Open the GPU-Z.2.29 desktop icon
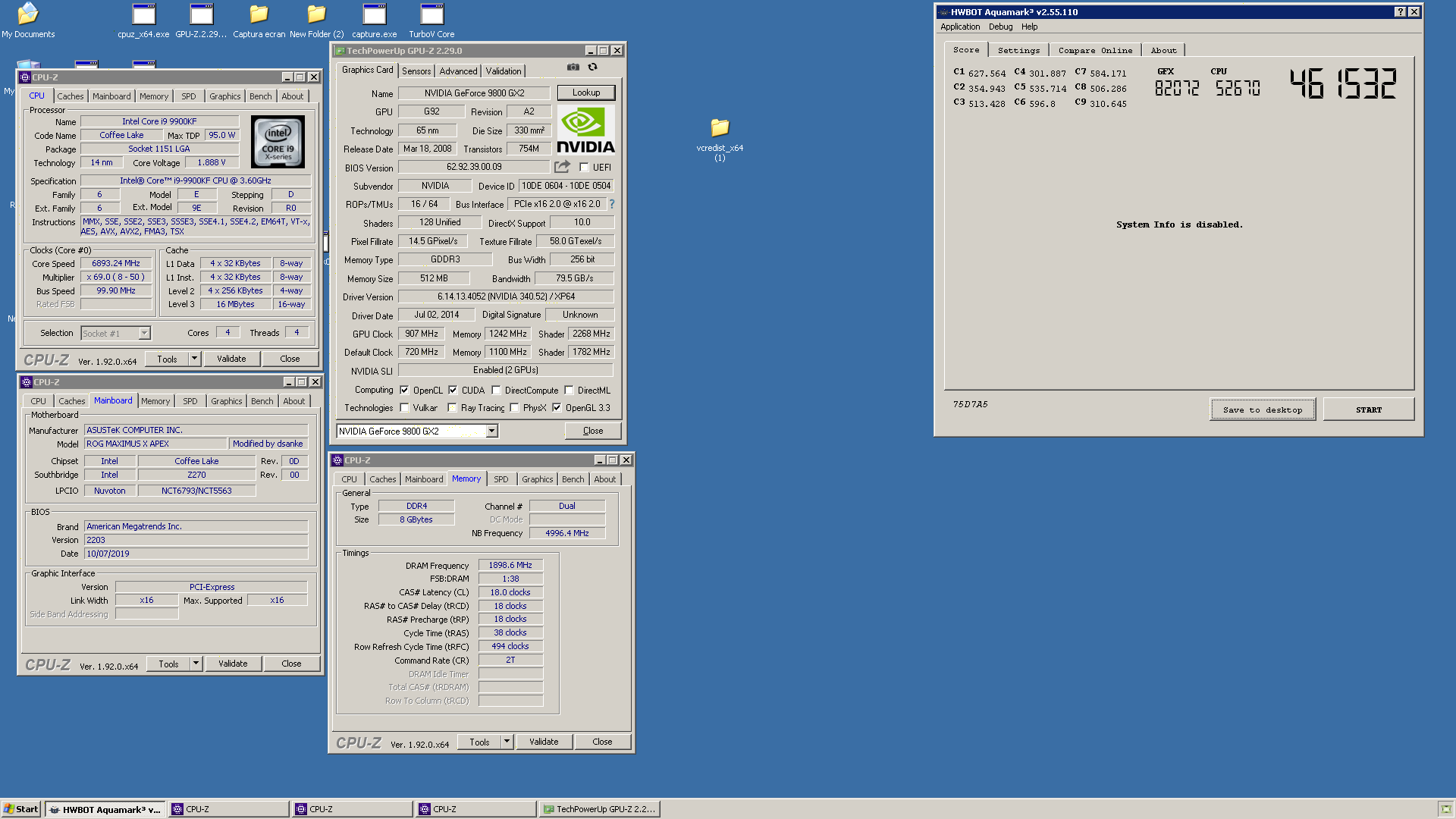1456x819 pixels. tap(201, 20)
